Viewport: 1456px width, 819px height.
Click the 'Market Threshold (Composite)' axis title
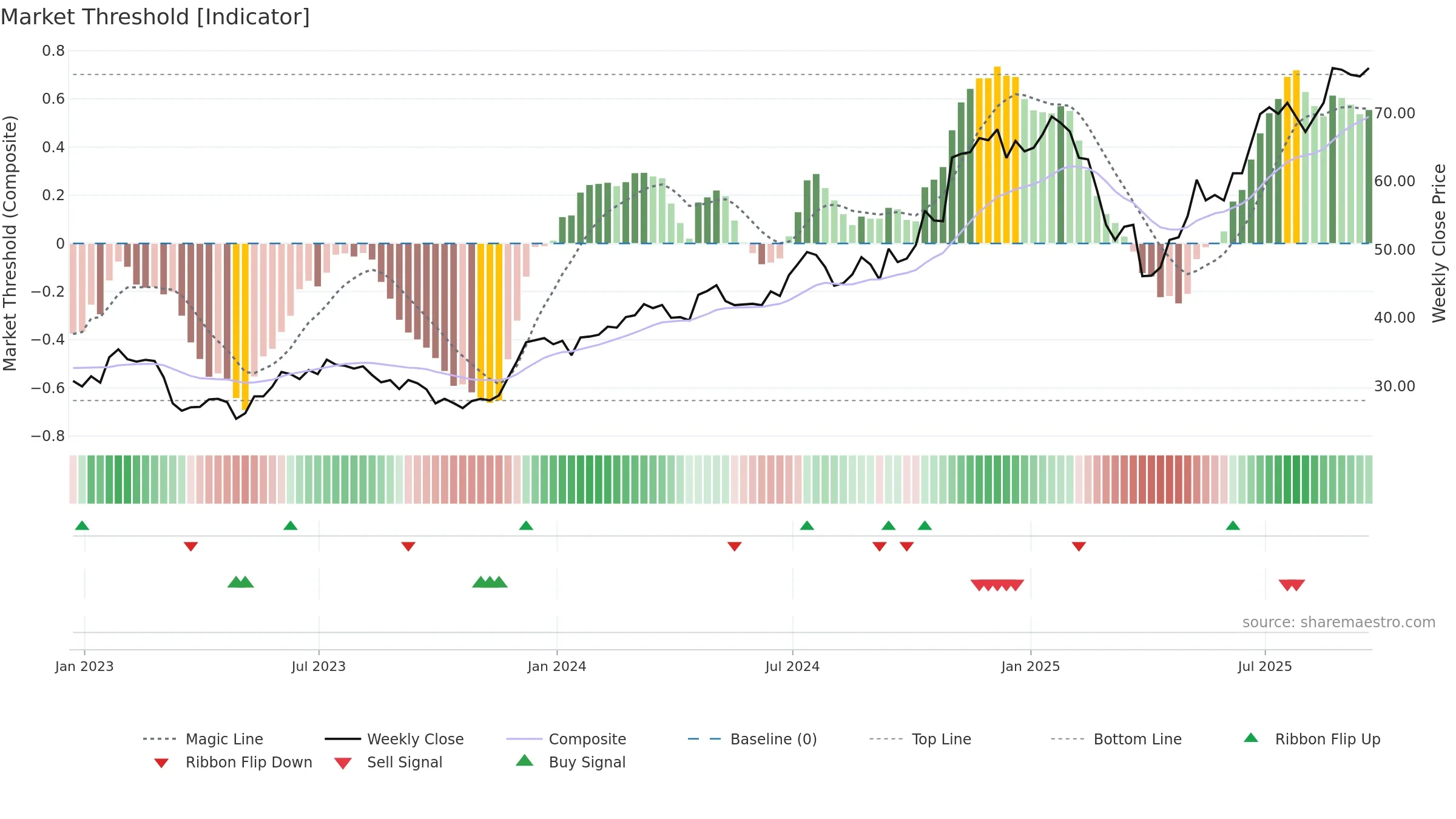(10, 243)
